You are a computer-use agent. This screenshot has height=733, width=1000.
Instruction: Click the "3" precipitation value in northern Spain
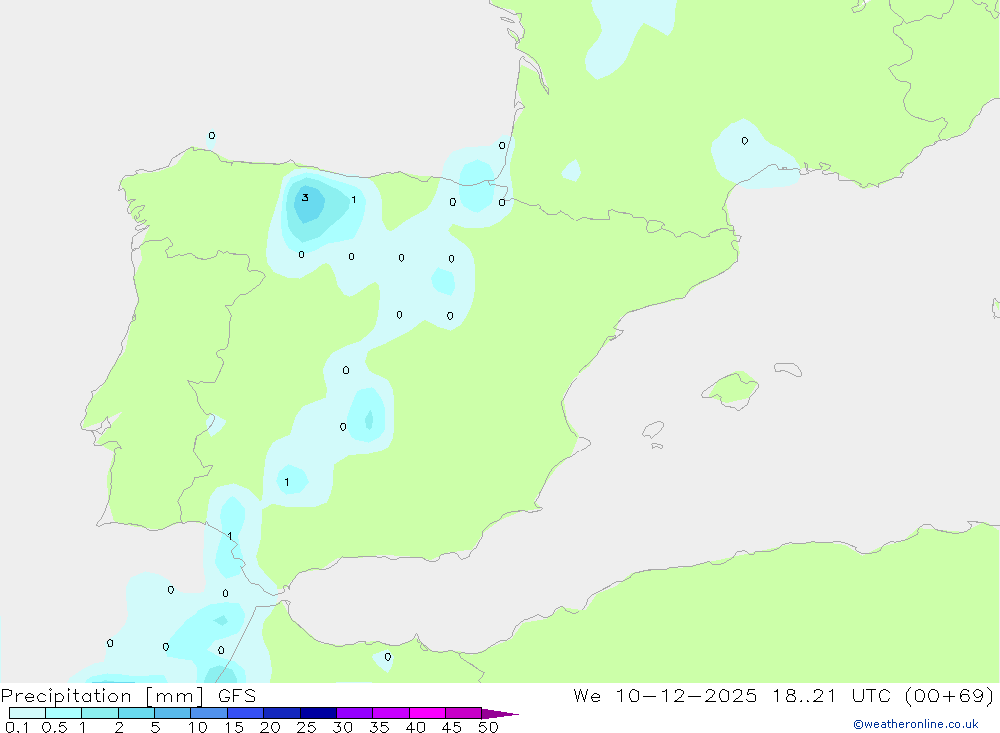305,198
